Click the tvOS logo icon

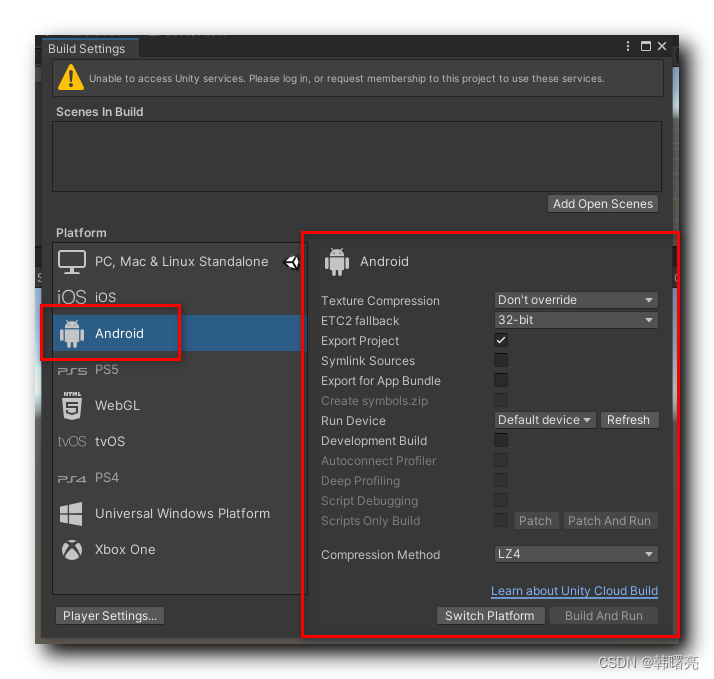(x=71, y=441)
